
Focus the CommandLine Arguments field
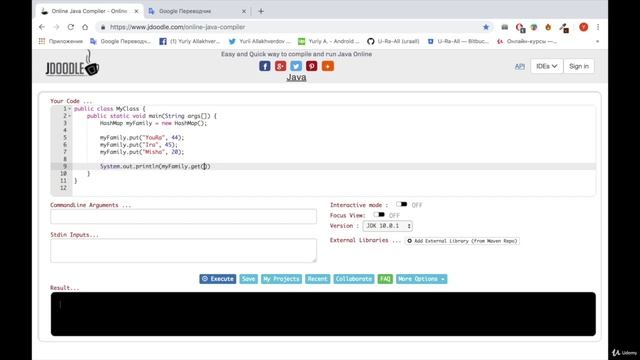pyautogui.click(x=183, y=216)
